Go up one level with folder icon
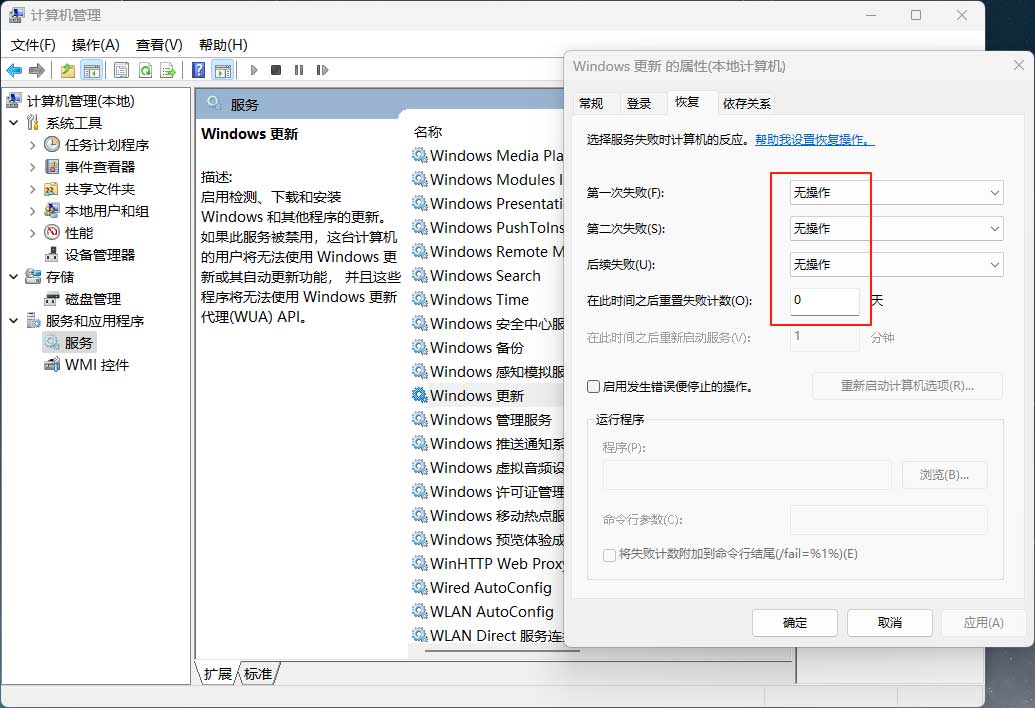 point(67,70)
